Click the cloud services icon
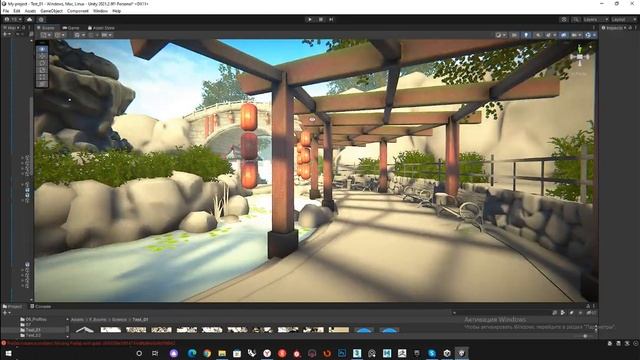The height and width of the screenshot is (360, 640). [x=29, y=19]
